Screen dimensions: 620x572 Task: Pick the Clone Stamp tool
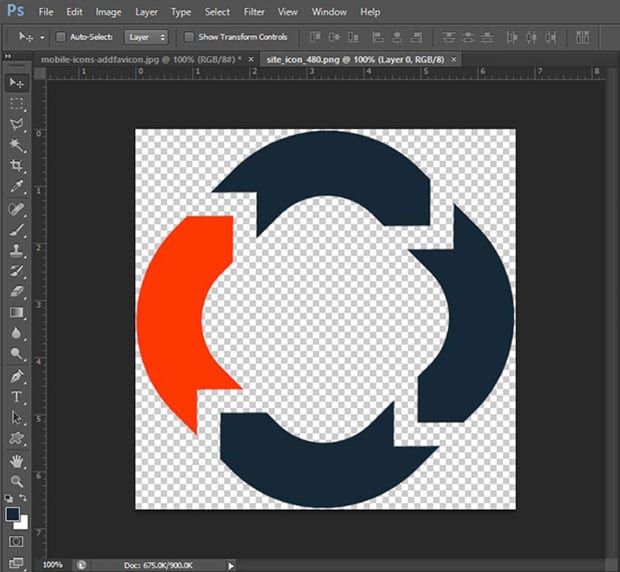click(16, 250)
